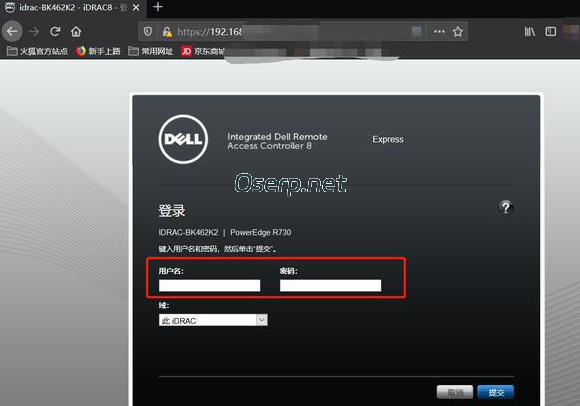This screenshot has height=406, width=580.
Task: Open the 火狐官方站点 bookmark folder
Action: pyautogui.click(x=37, y=51)
